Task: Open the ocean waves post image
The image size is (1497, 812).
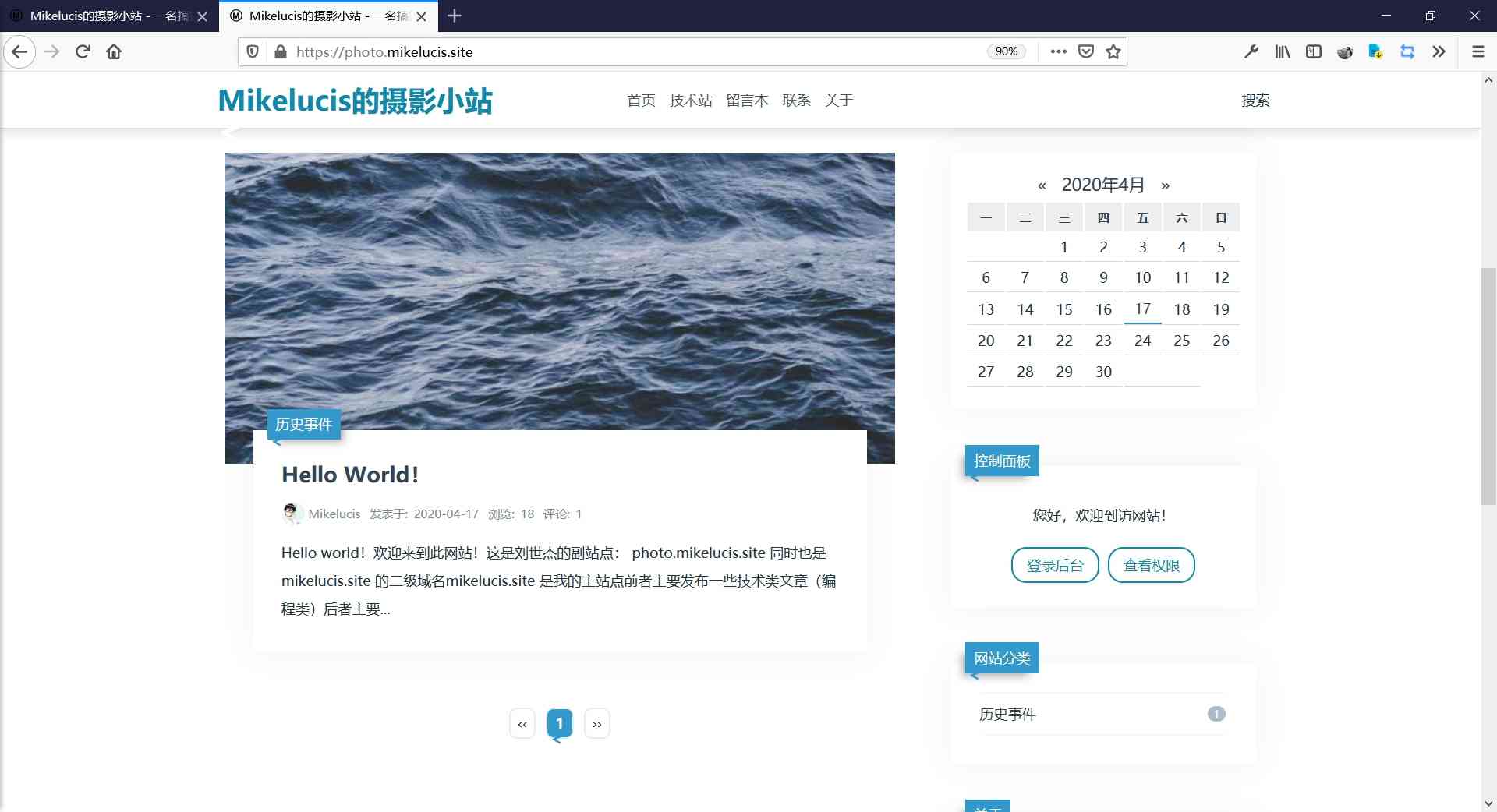Action: pyautogui.click(x=560, y=291)
